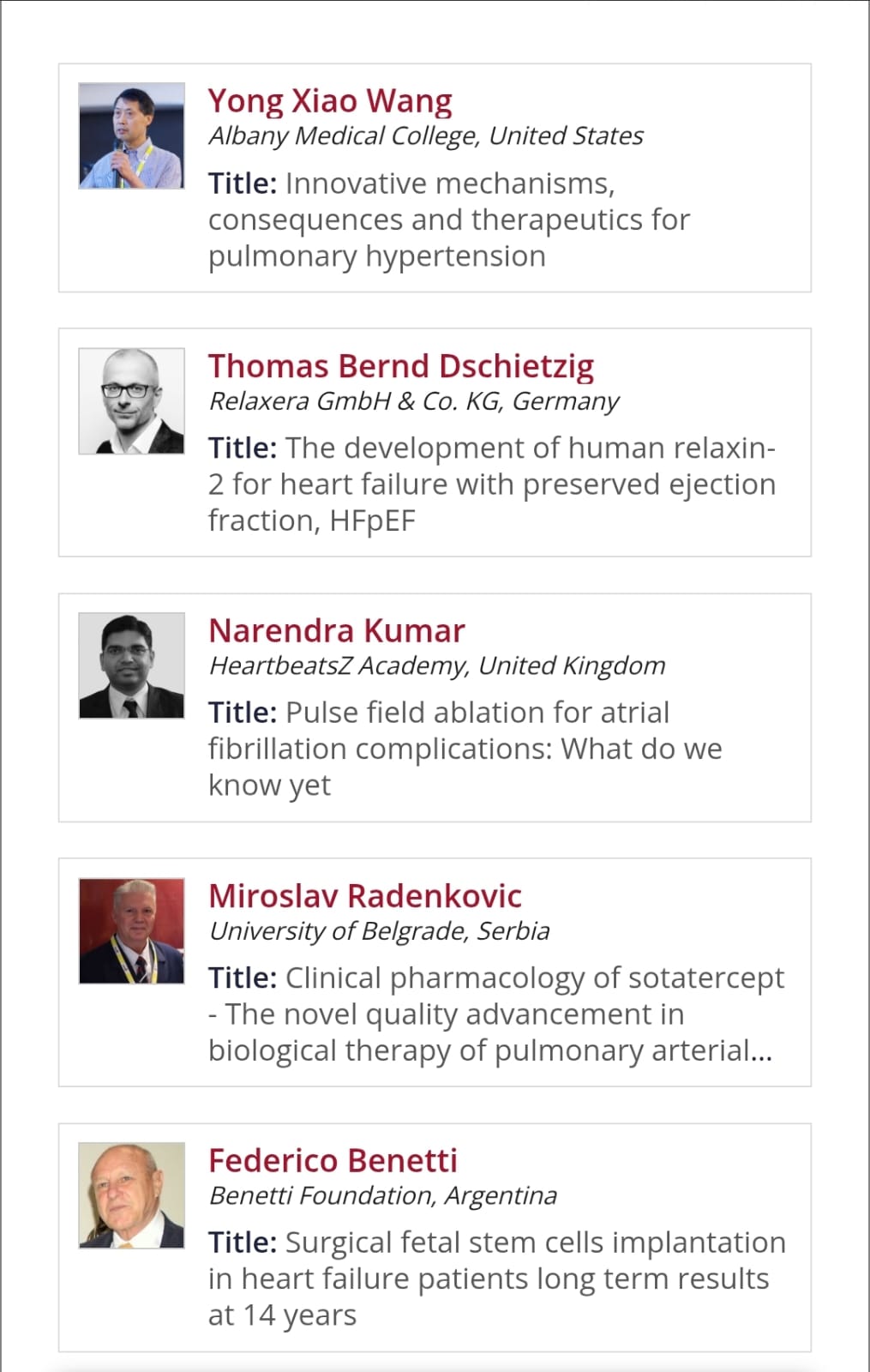Viewport: 870px width, 1372px height.
Task: Click the Benetti Foundation, Argentina affiliation
Action: coord(383,1195)
